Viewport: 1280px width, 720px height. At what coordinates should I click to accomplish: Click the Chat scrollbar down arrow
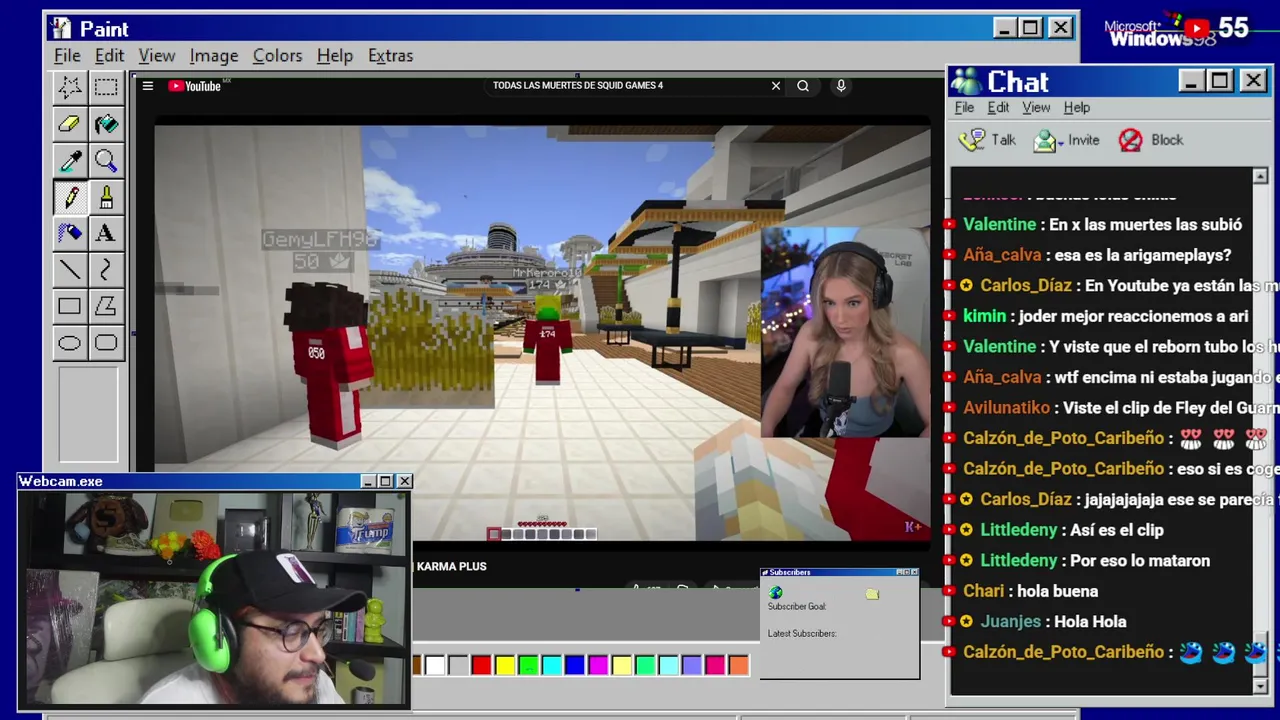coord(1260,685)
